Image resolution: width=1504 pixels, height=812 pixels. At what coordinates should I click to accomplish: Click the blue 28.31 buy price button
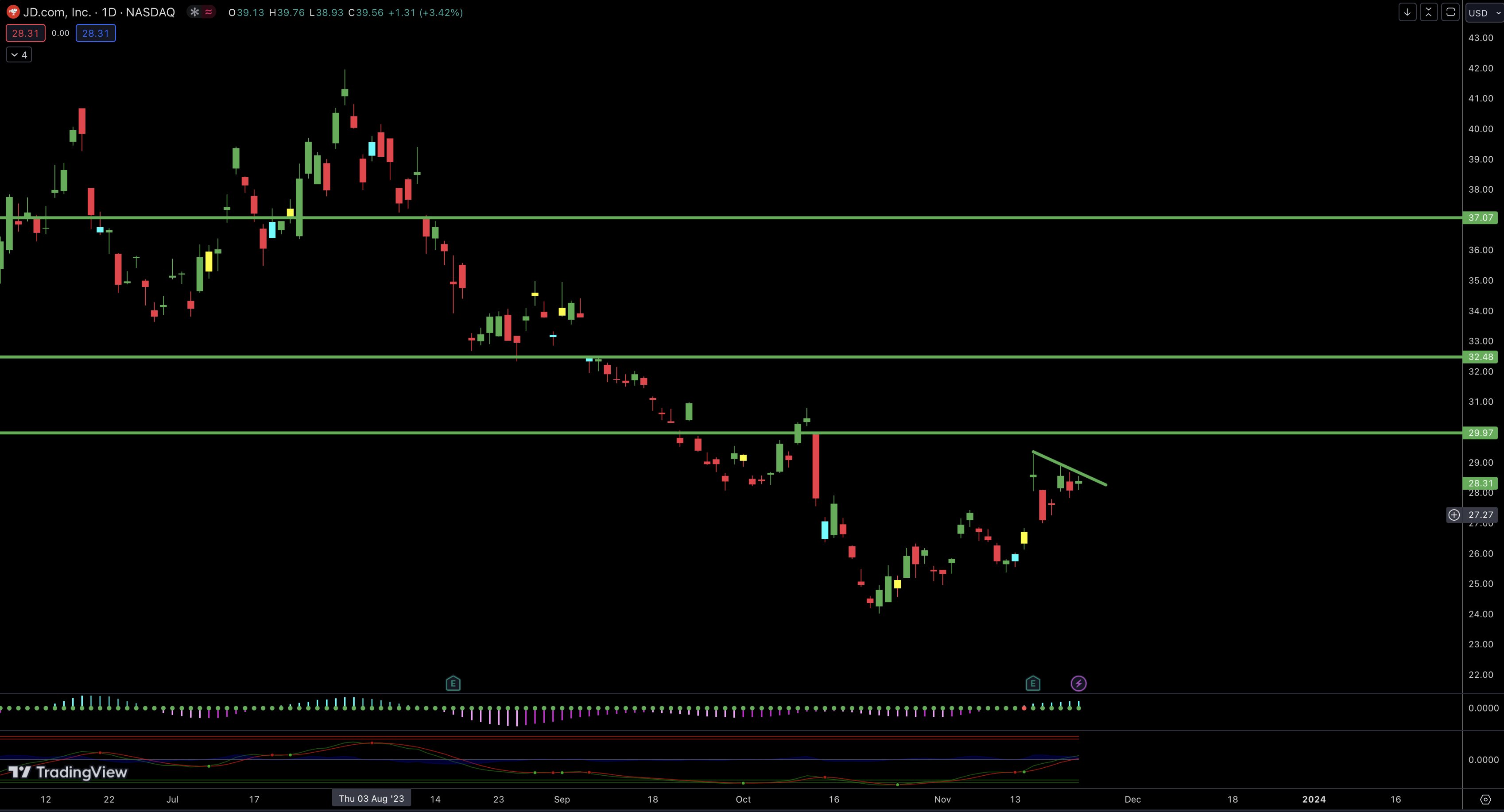click(96, 33)
